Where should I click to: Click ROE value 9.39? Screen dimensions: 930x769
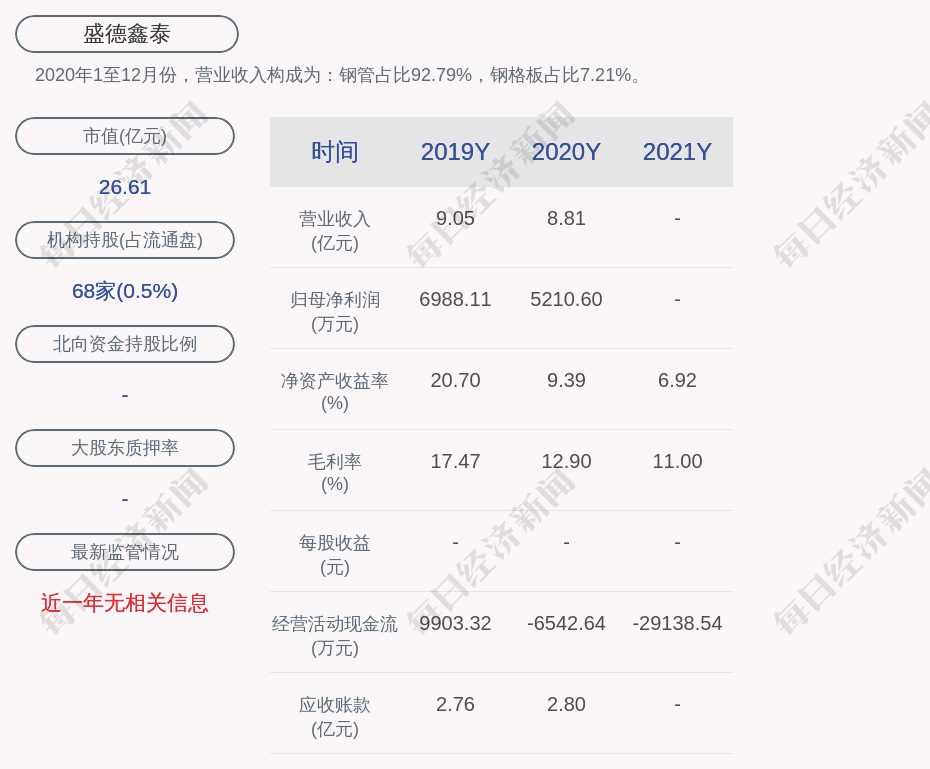(x=566, y=380)
